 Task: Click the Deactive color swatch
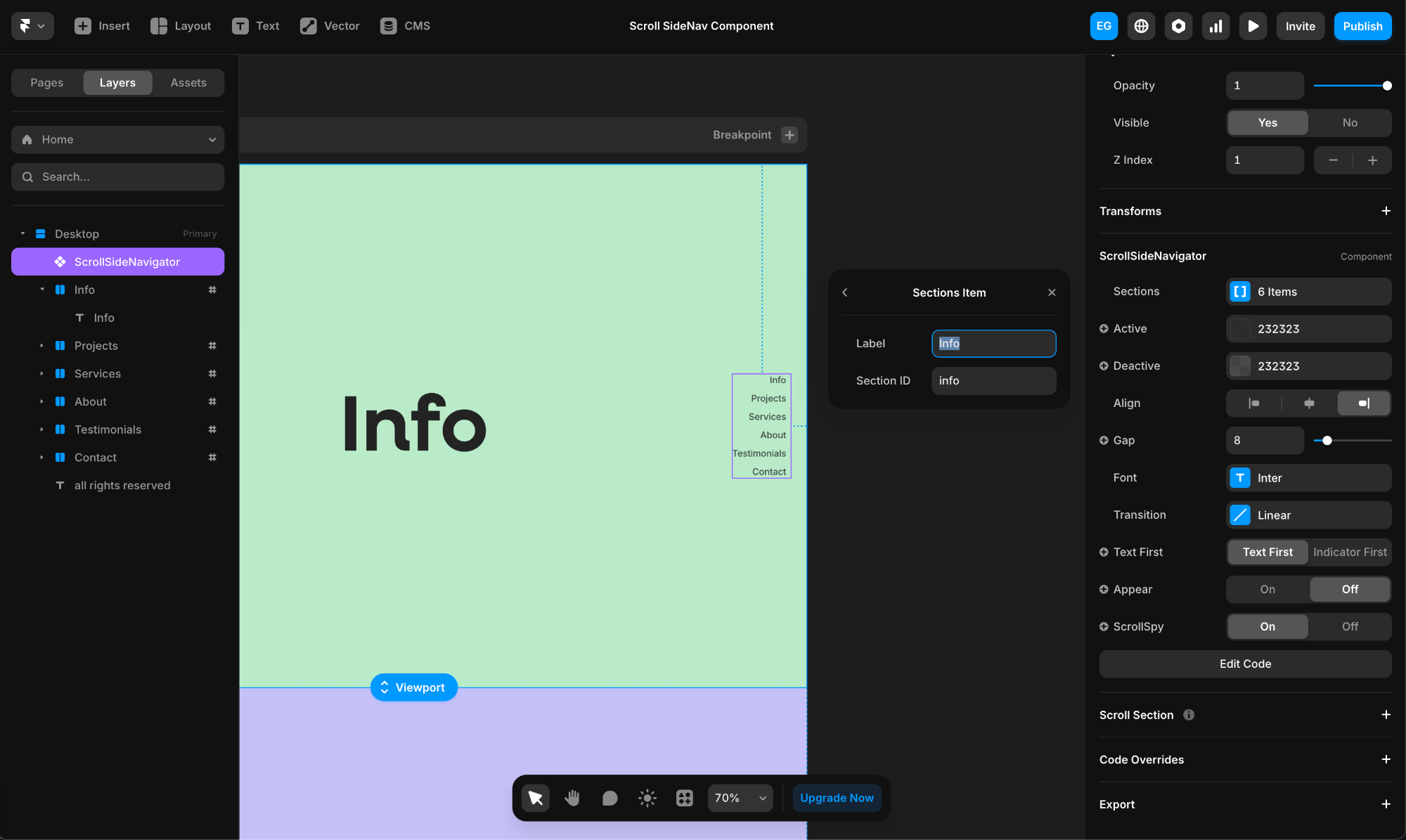click(x=1240, y=366)
